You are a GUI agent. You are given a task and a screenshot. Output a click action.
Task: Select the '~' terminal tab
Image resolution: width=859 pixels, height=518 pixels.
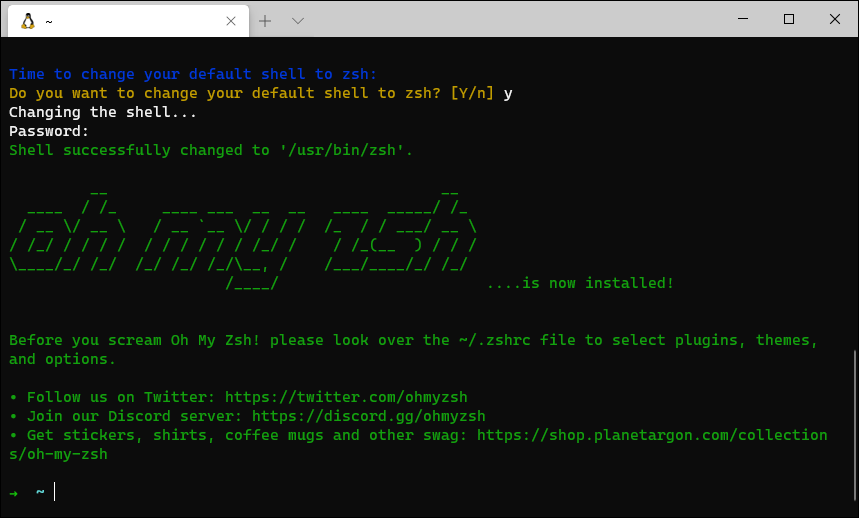pos(128,21)
